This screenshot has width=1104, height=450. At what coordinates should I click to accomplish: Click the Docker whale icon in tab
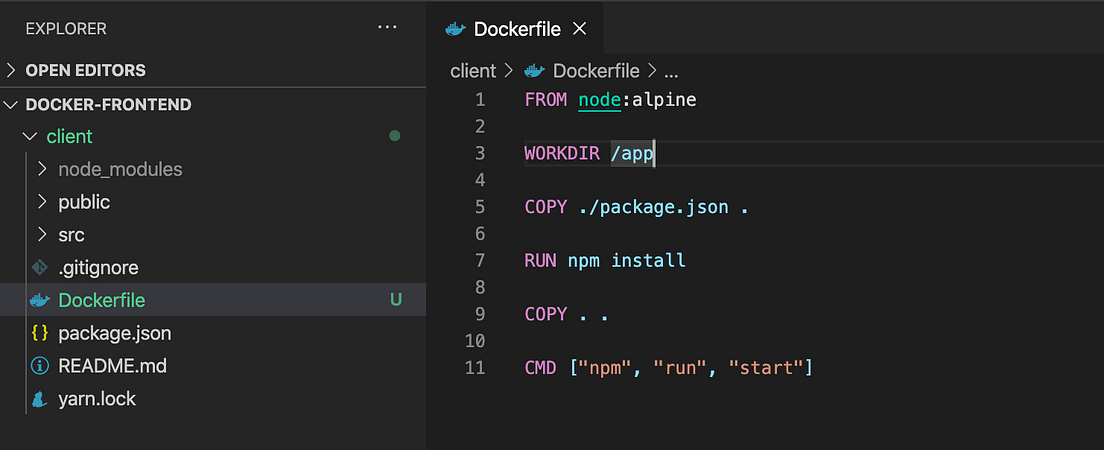[x=456, y=29]
